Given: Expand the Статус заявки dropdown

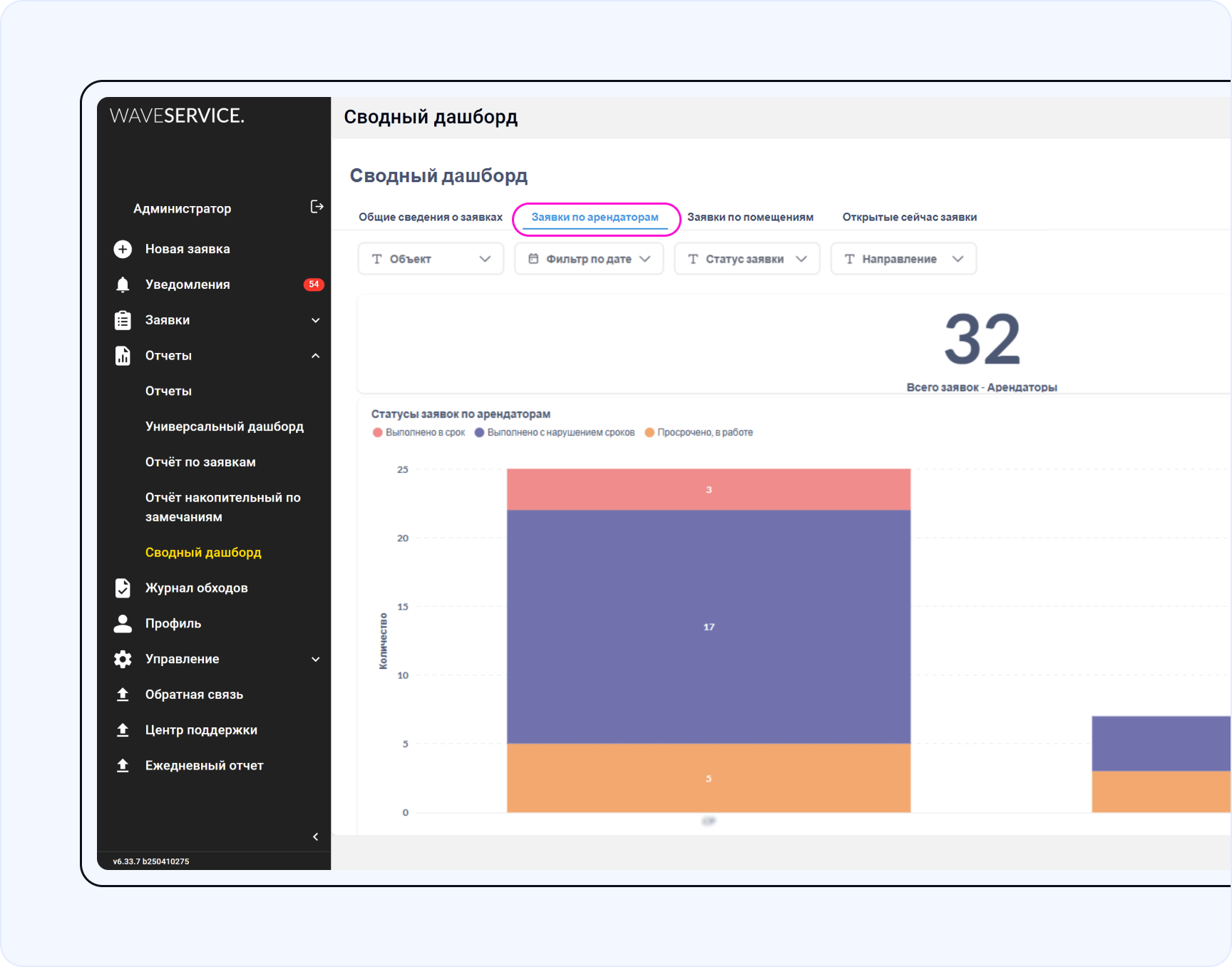Looking at the screenshot, I should click(746, 259).
